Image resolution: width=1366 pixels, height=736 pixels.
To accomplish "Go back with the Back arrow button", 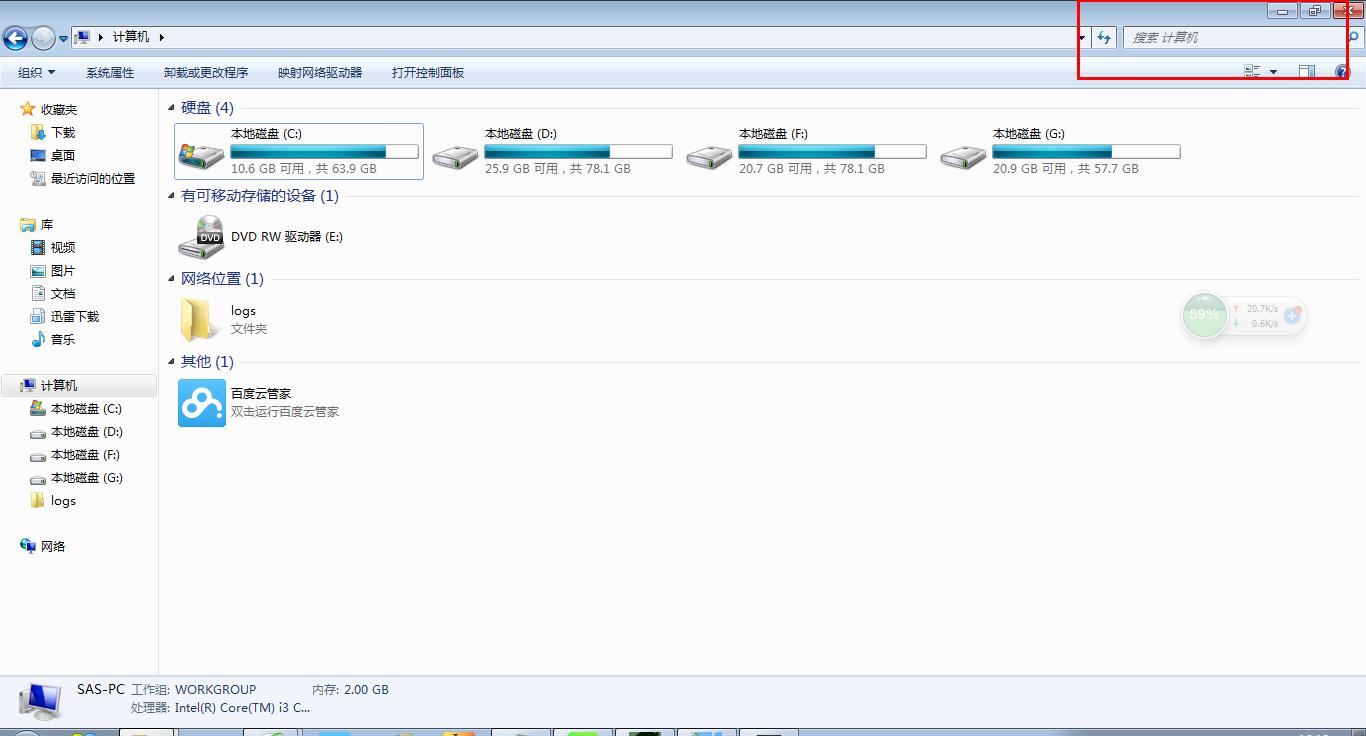I will pyautogui.click(x=15, y=38).
